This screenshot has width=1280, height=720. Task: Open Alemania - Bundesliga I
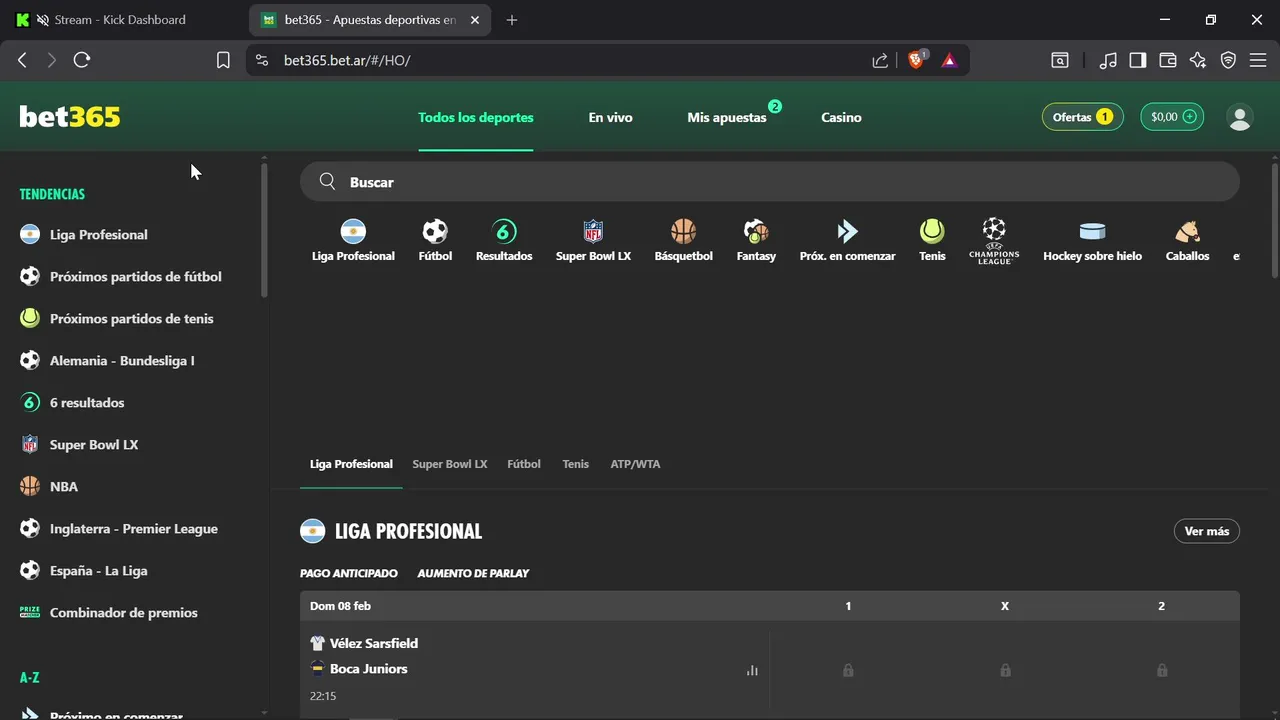coord(122,361)
